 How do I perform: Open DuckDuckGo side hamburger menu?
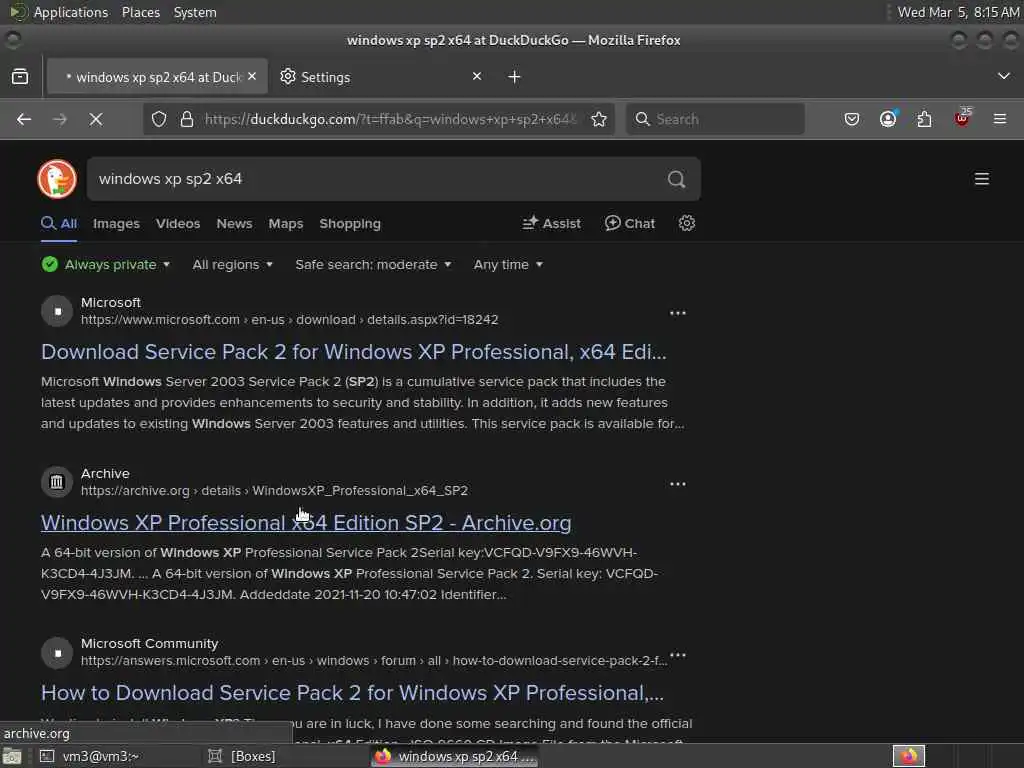click(x=982, y=179)
